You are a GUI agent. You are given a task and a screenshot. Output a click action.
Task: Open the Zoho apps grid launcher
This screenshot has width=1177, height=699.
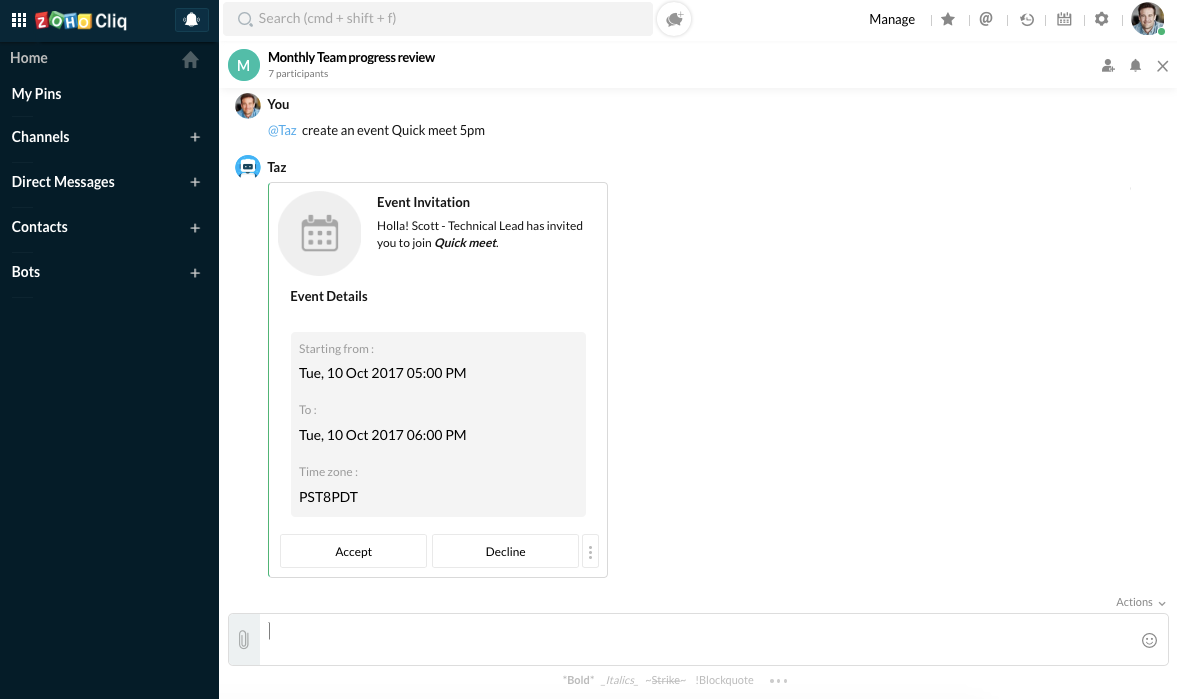coord(19,20)
